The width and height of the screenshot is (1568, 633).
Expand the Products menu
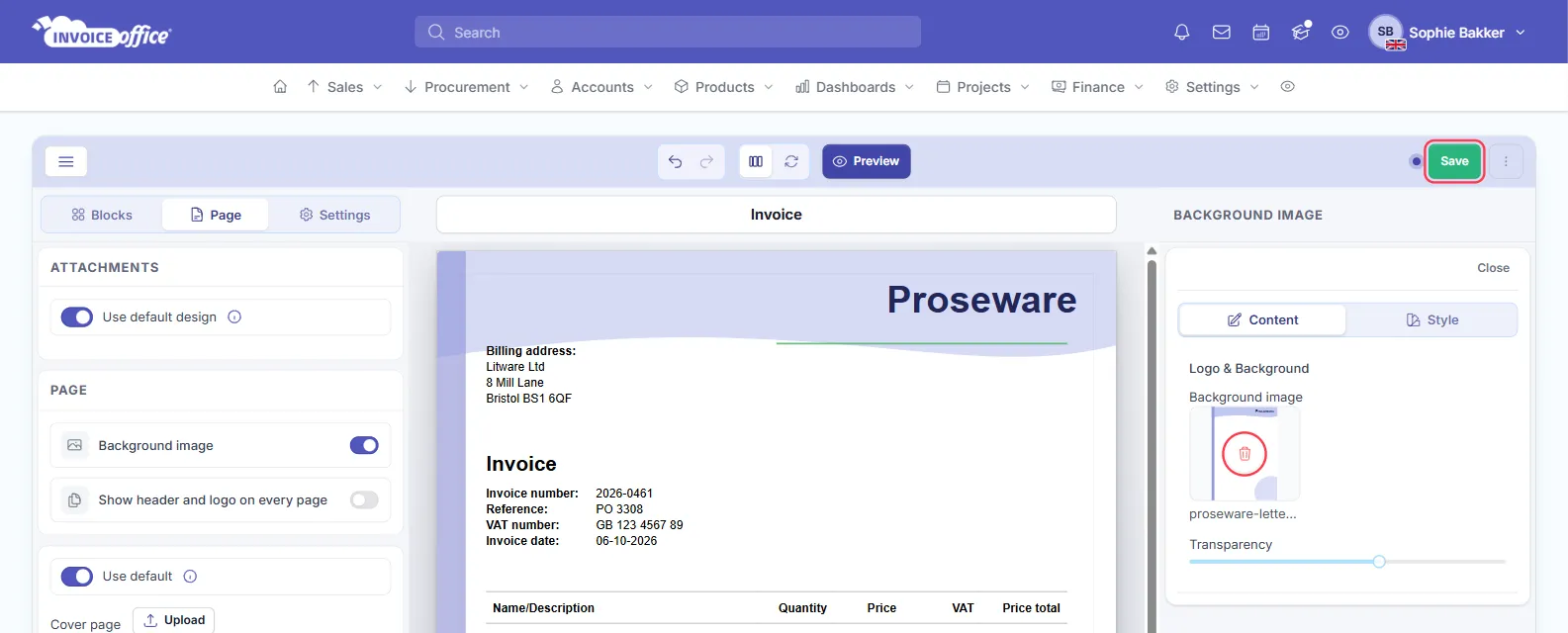[x=723, y=87]
